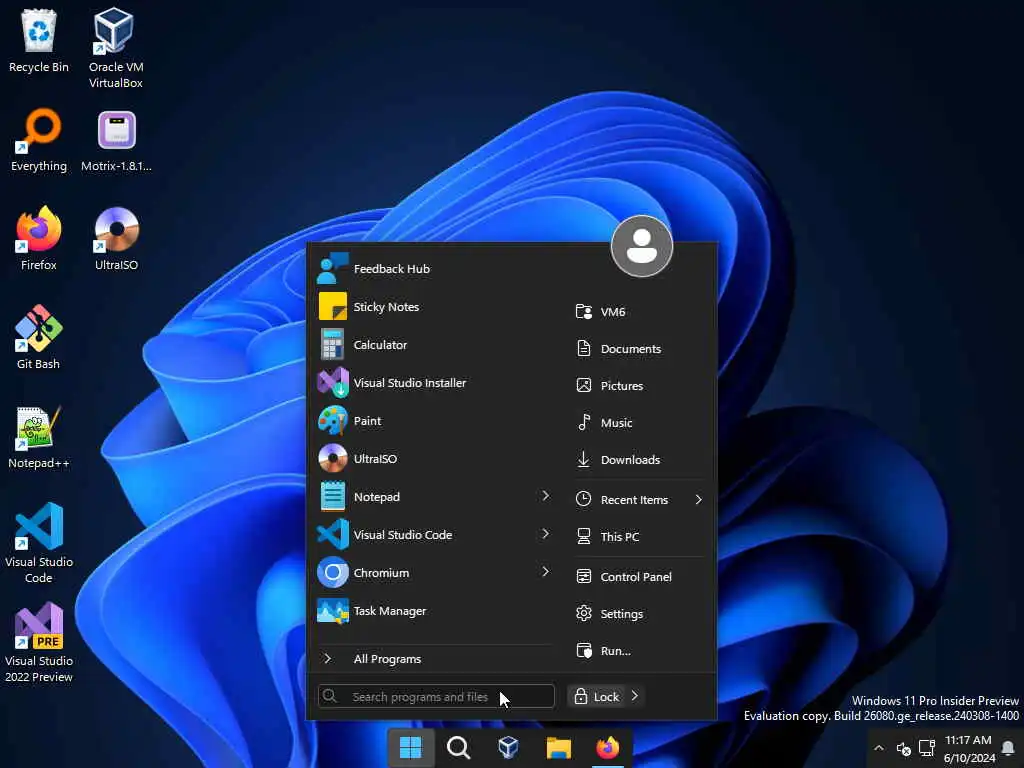This screenshot has width=1024, height=768.
Task: Click the Search icon on taskbar
Action: [x=458, y=748]
